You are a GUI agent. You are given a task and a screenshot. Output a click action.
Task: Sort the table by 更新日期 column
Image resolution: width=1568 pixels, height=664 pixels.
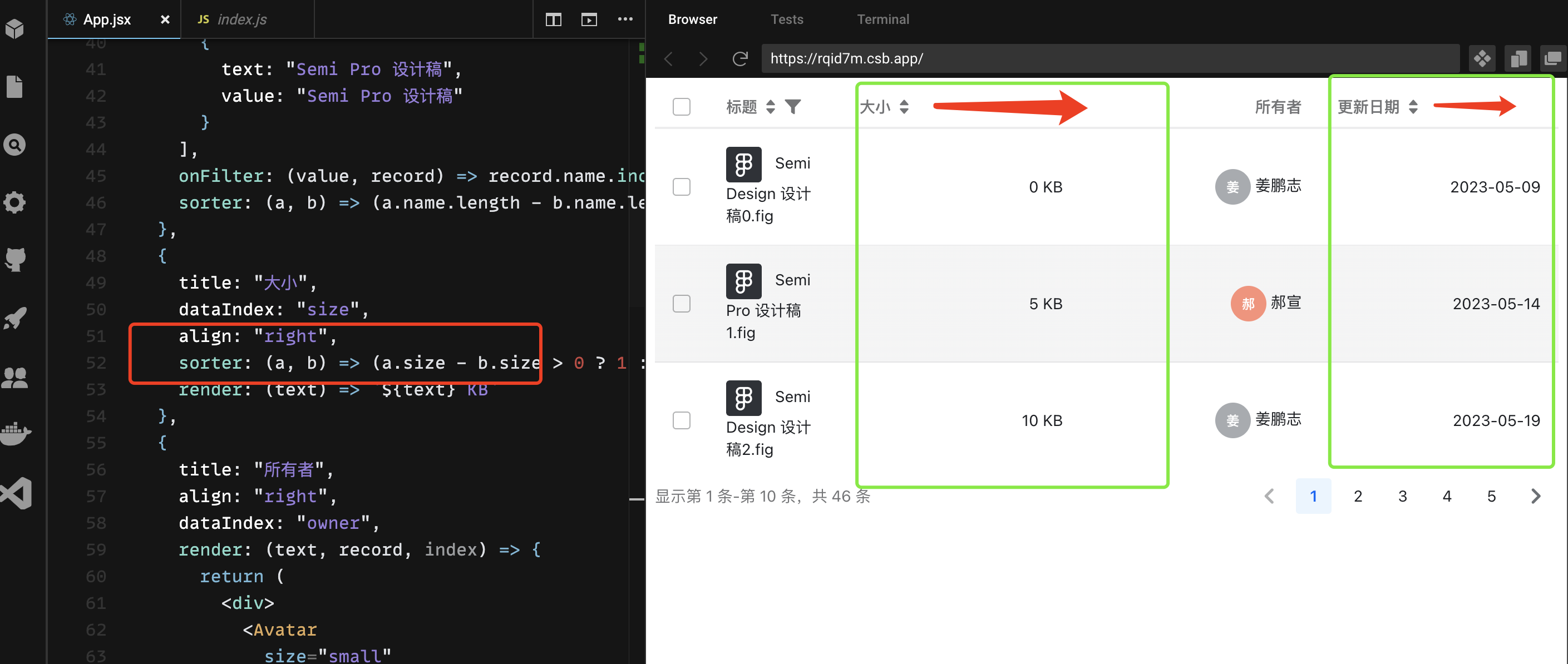pos(1413,107)
